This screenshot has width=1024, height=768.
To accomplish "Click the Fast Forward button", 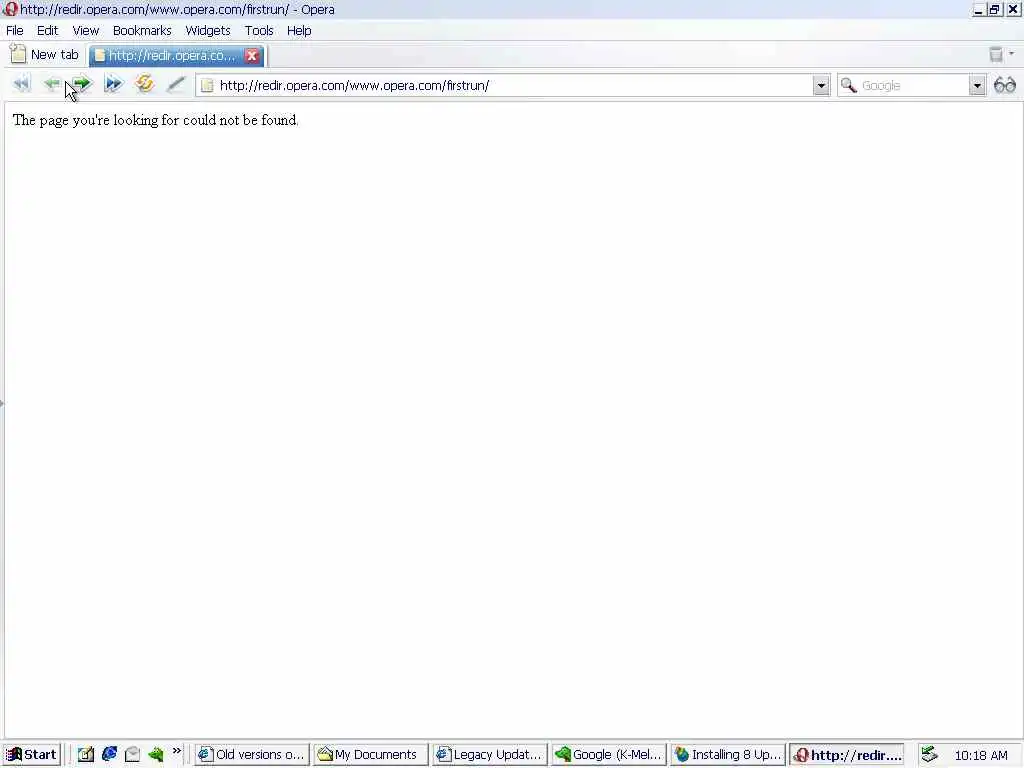I will tap(114, 84).
